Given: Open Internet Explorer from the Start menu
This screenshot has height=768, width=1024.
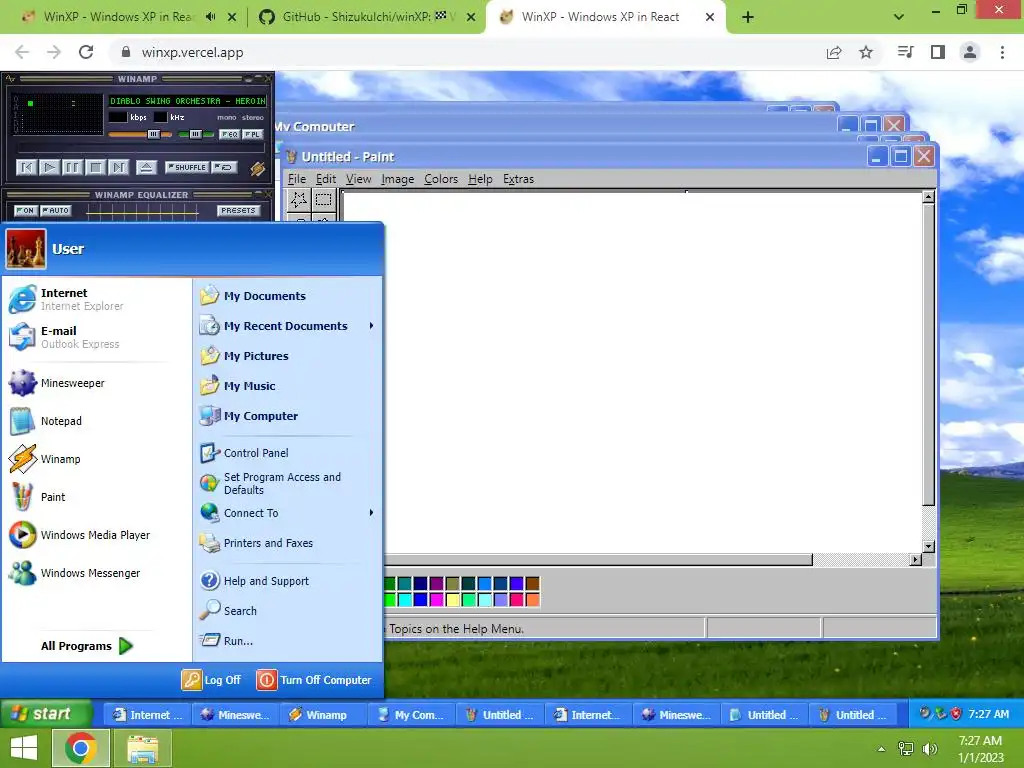Looking at the screenshot, I should (97, 299).
